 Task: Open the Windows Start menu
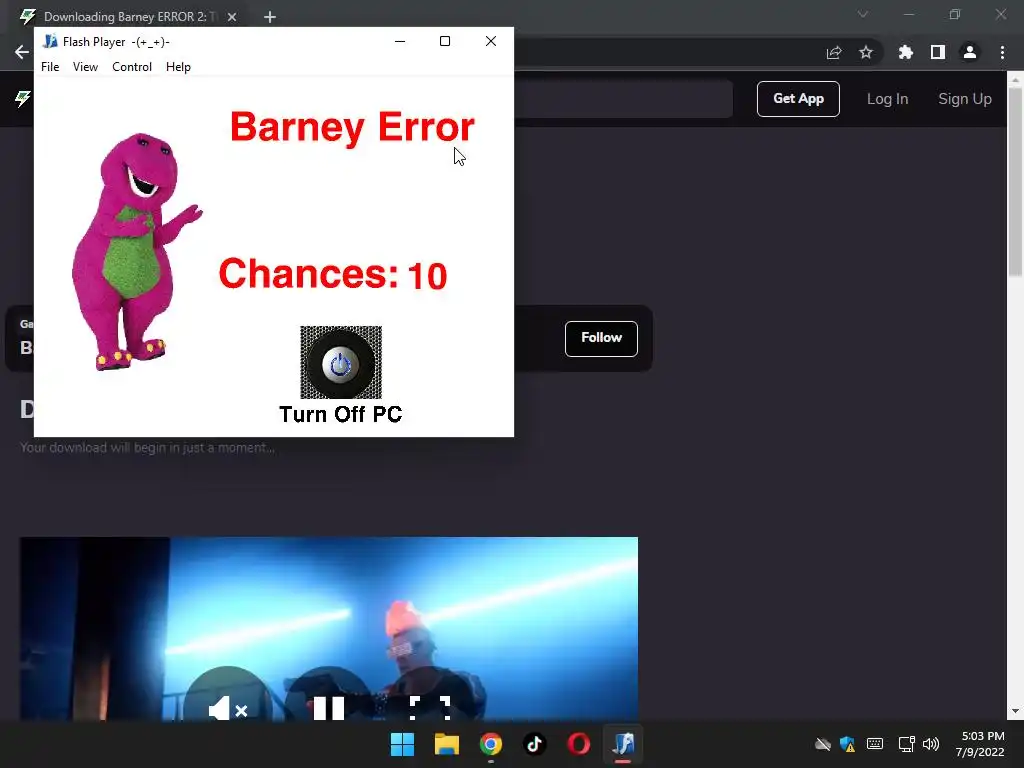tap(402, 744)
